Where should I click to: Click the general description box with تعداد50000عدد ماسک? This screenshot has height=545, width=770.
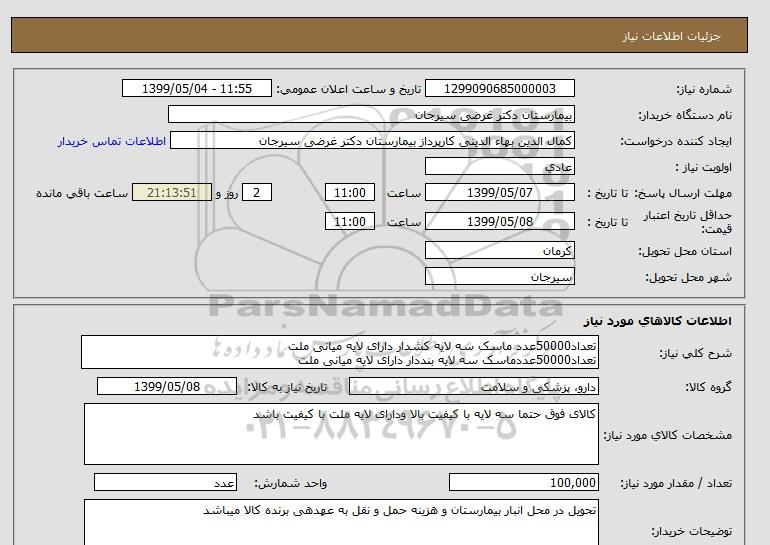pos(340,352)
